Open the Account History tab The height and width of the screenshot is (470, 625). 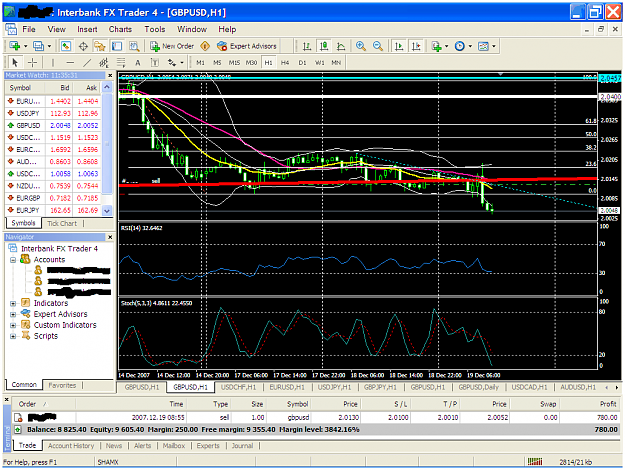click(x=71, y=446)
